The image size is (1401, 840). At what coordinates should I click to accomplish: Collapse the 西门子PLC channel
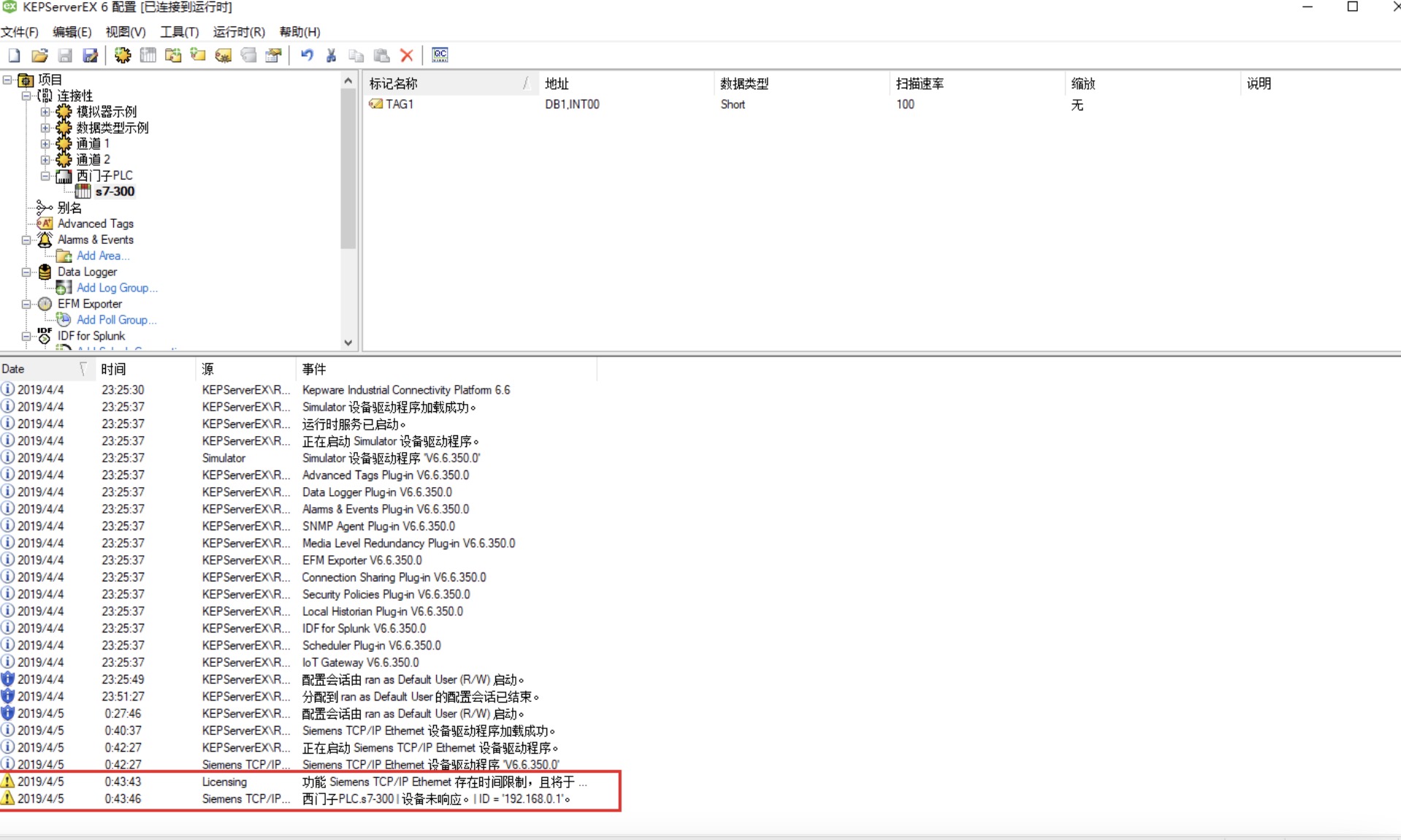[x=45, y=176]
